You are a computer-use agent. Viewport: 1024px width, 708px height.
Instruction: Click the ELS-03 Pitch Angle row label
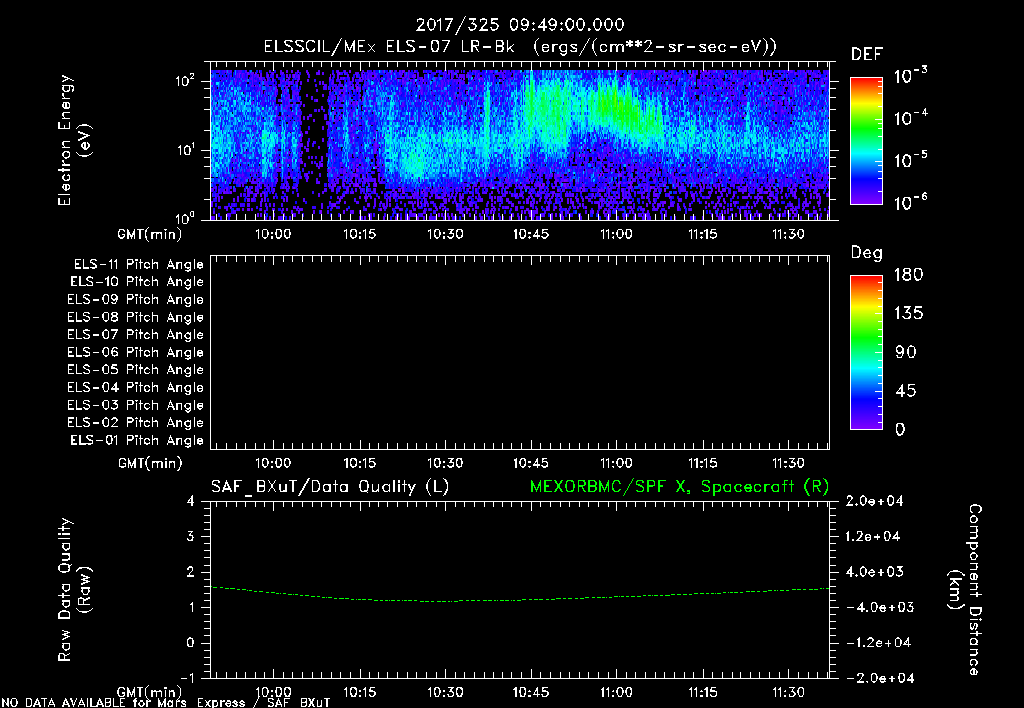tap(135, 405)
